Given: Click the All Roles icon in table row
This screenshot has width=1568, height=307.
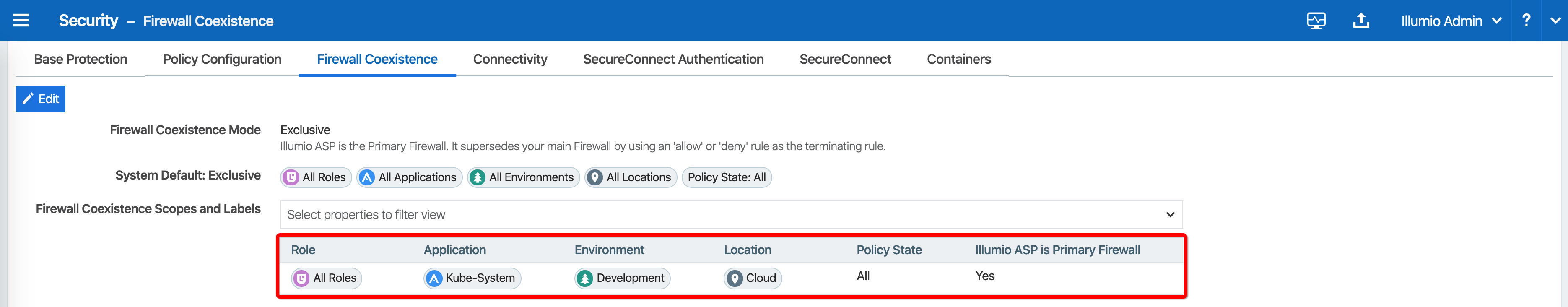Looking at the screenshot, I should tap(301, 278).
